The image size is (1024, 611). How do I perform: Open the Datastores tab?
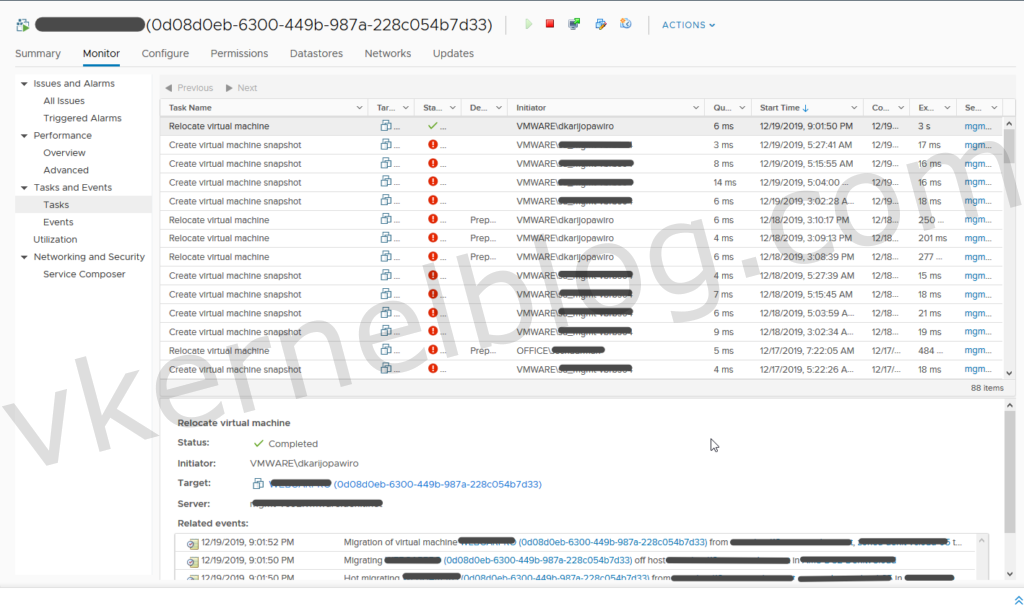click(x=316, y=54)
